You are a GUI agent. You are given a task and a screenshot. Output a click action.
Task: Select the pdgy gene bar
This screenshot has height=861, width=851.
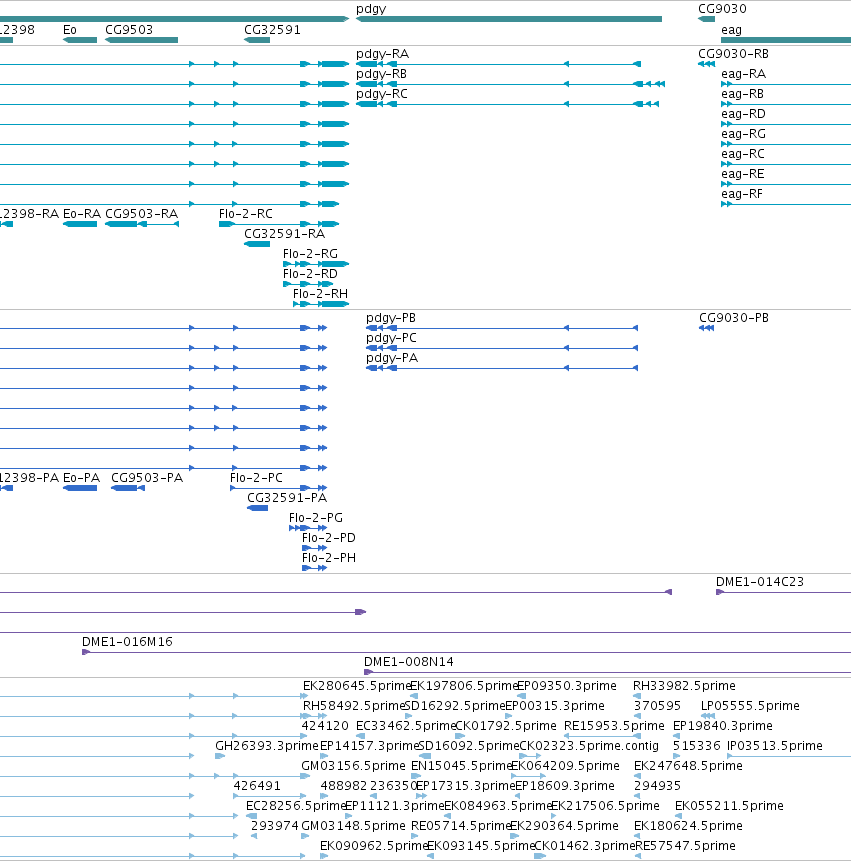[x=509, y=19]
